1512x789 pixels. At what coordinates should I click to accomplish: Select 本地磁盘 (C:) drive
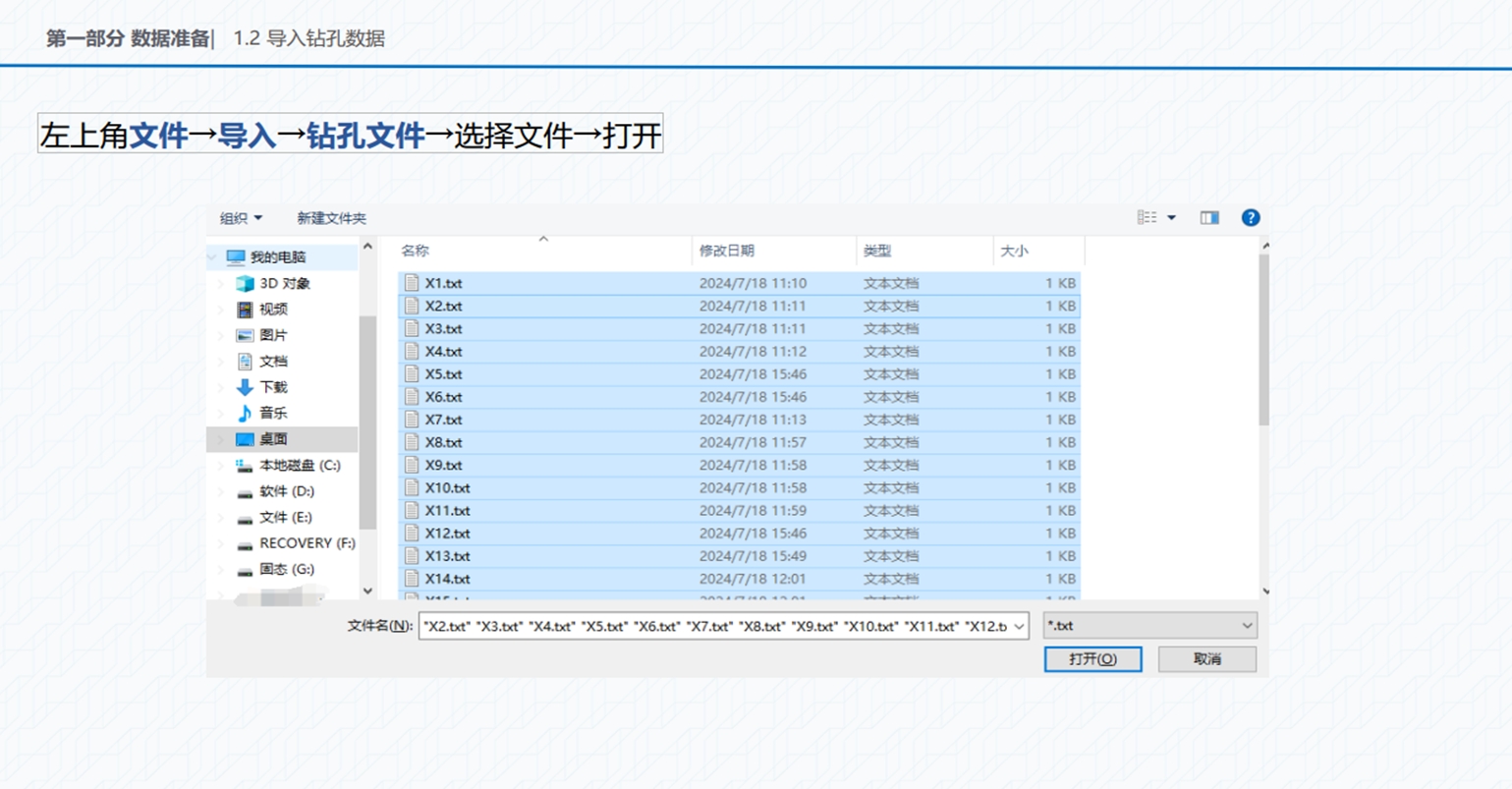click(x=299, y=466)
